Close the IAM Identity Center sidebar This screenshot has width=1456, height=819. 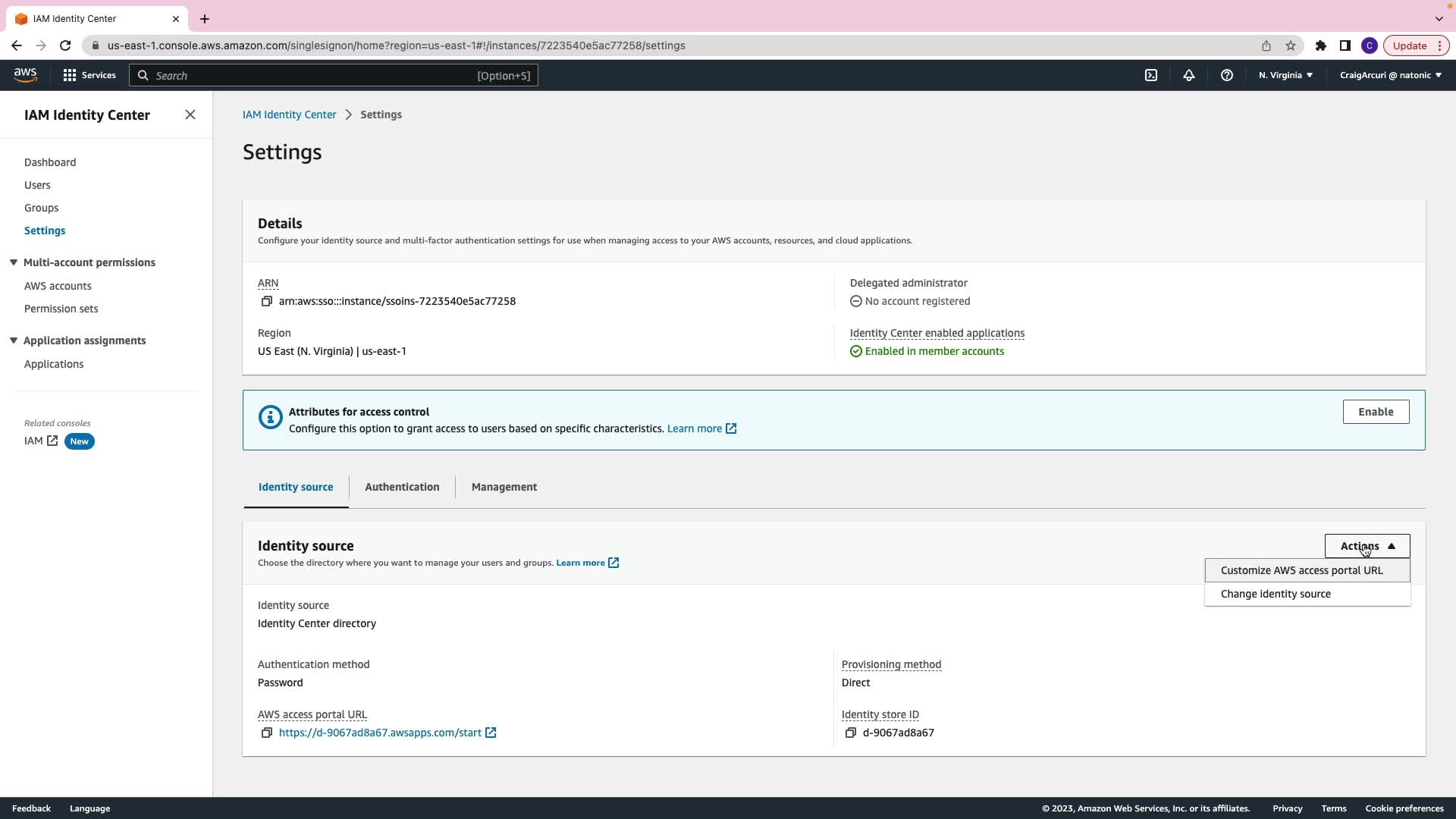(190, 115)
